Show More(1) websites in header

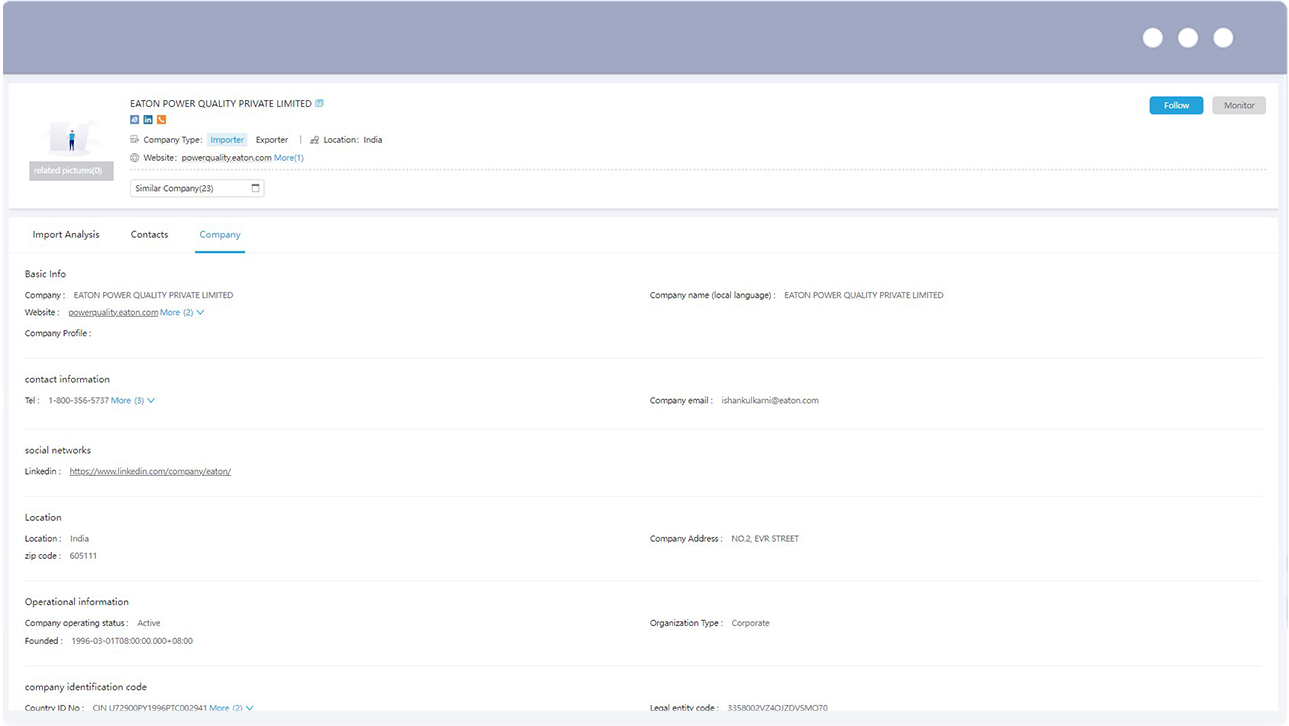click(x=289, y=158)
